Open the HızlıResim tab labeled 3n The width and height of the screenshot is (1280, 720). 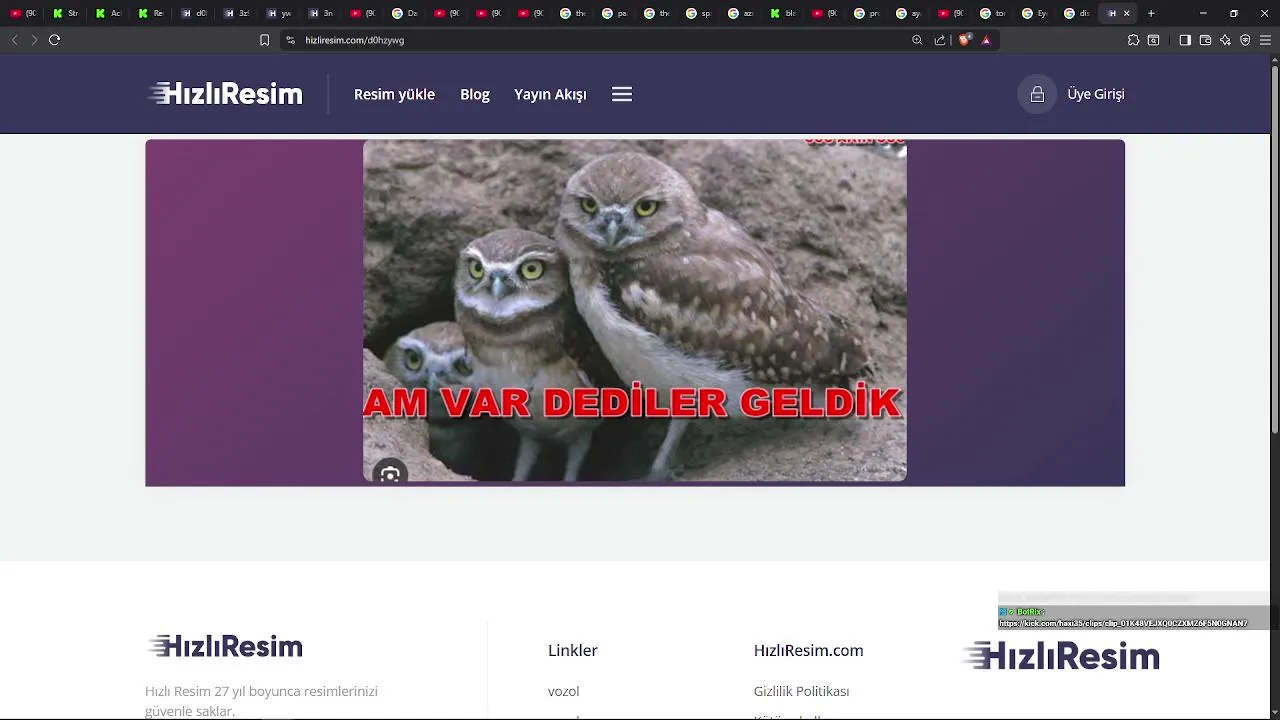tap(321, 13)
